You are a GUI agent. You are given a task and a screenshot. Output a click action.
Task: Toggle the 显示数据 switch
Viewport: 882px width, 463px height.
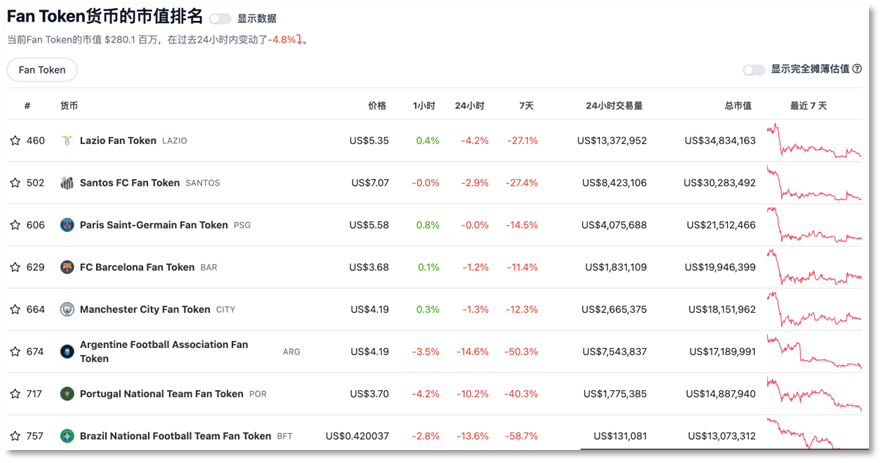pos(220,19)
